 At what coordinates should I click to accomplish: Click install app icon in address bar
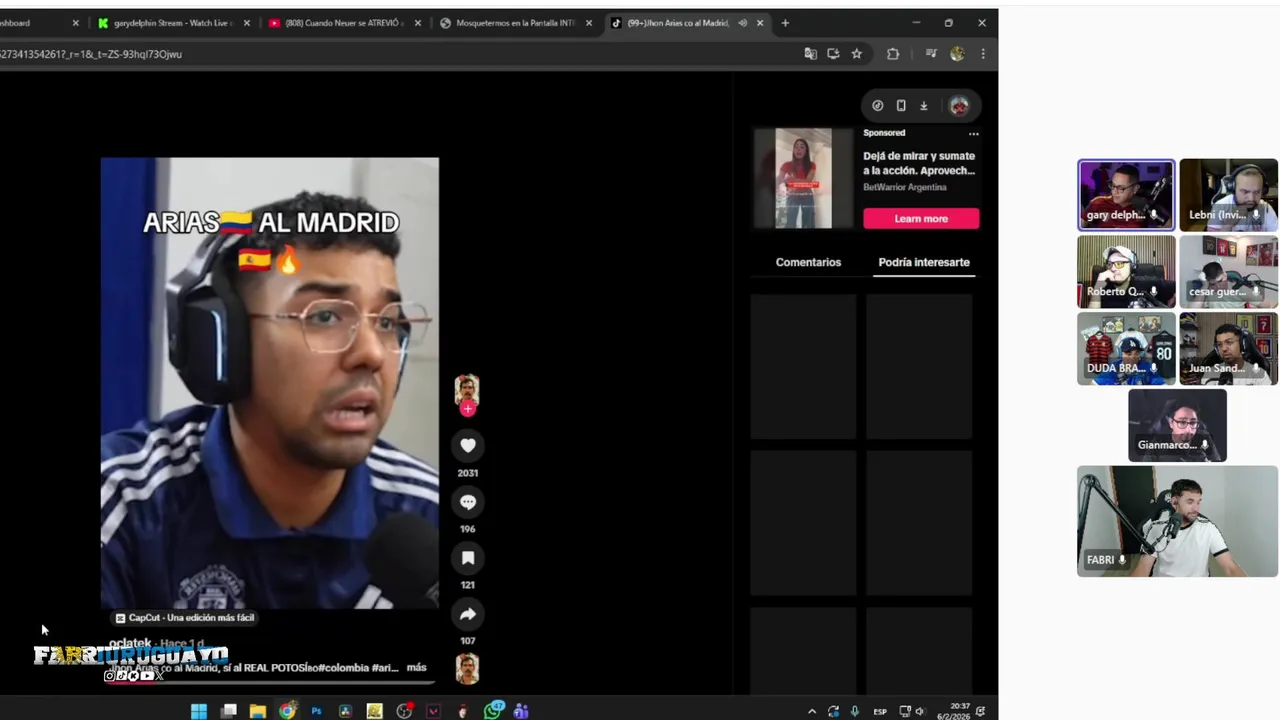coord(833,54)
